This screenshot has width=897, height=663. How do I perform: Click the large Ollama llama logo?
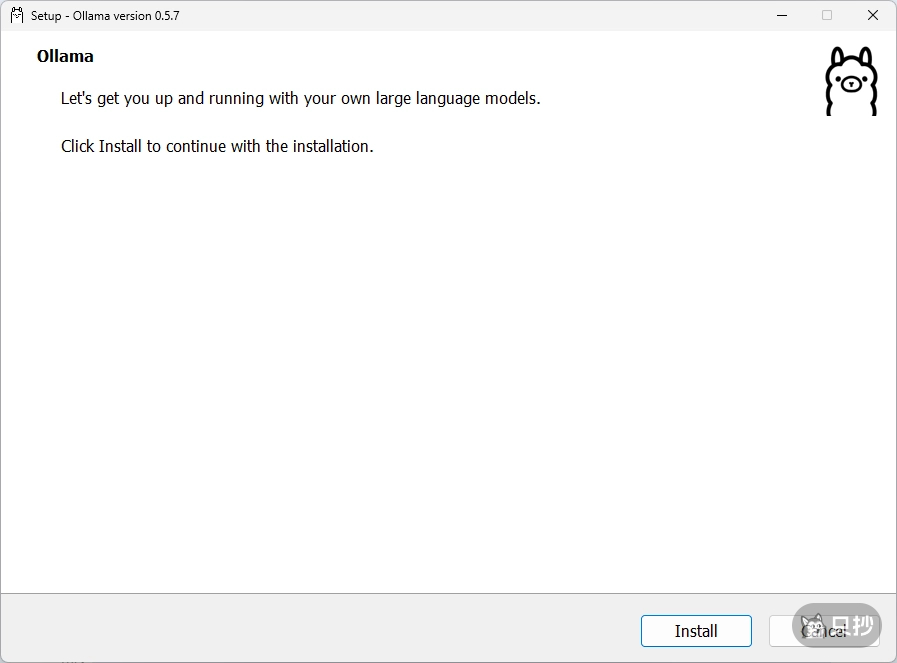[x=850, y=82]
